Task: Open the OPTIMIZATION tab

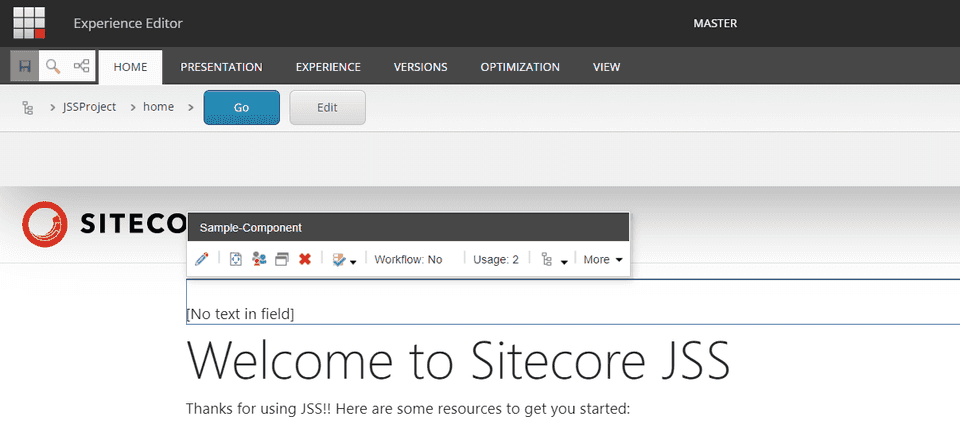Action: click(x=520, y=67)
